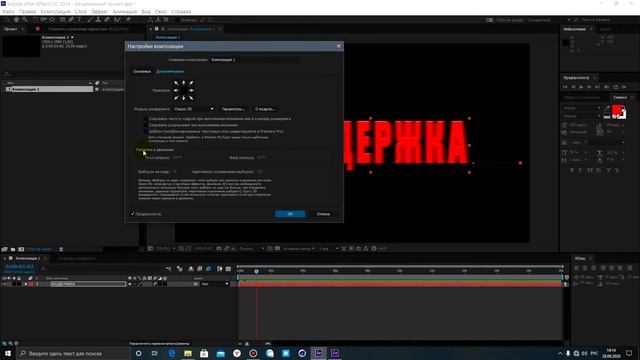Click Faux Bold button in Character panel
Image resolution: width=640 pixels, height=360 pixels.
point(572,171)
